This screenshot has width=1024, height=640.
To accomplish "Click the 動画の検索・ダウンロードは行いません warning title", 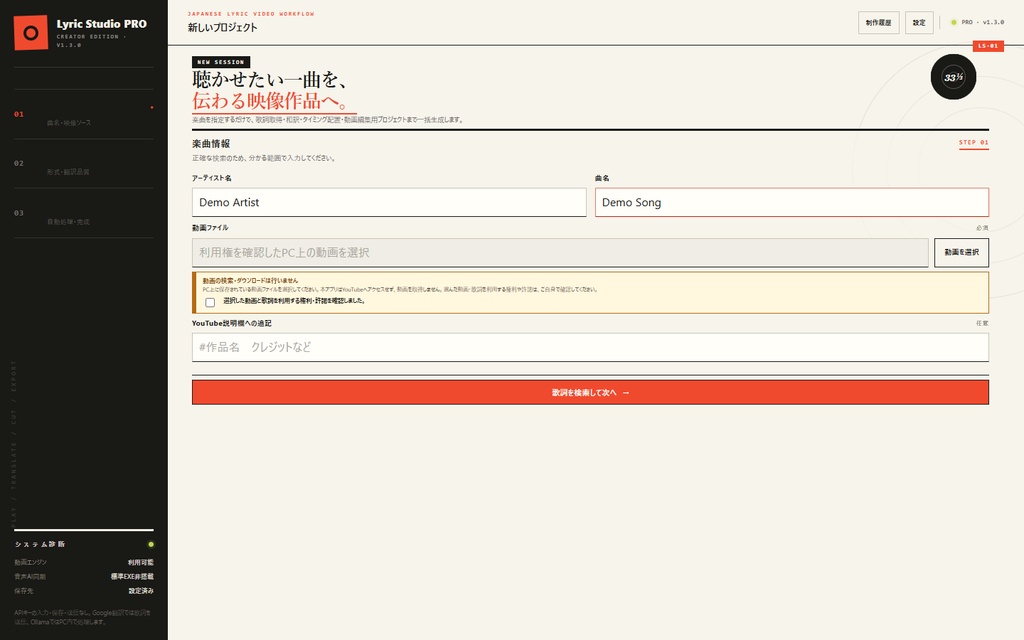I will pyautogui.click(x=250, y=280).
